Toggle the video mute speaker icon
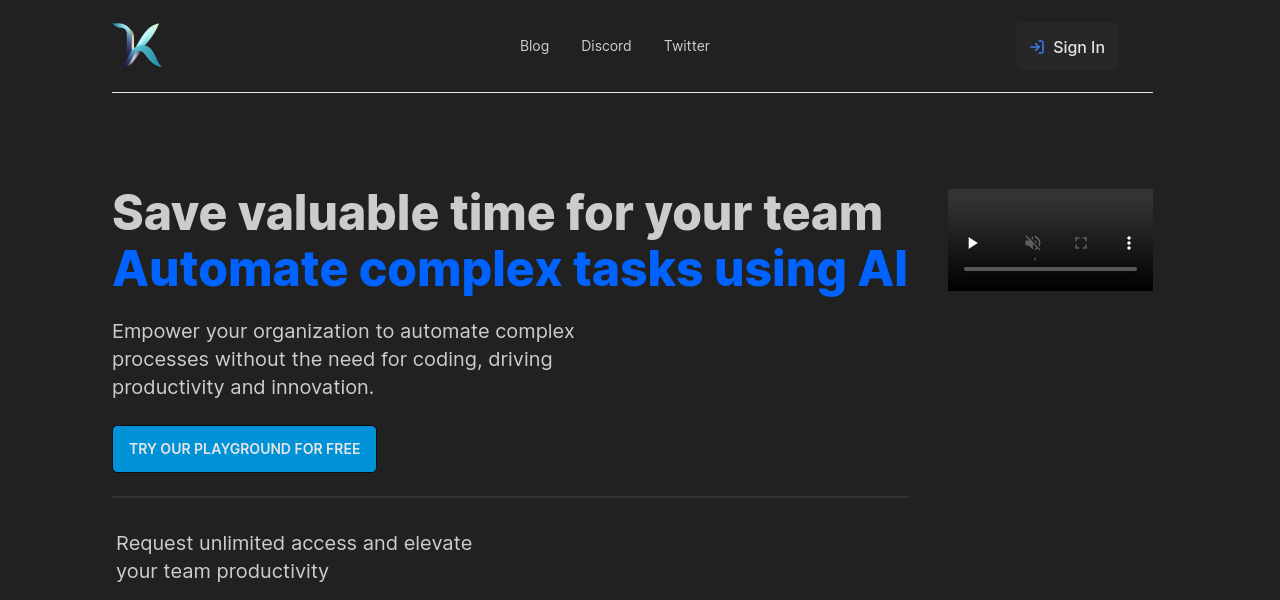The width and height of the screenshot is (1280, 600). coord(1033,243)
